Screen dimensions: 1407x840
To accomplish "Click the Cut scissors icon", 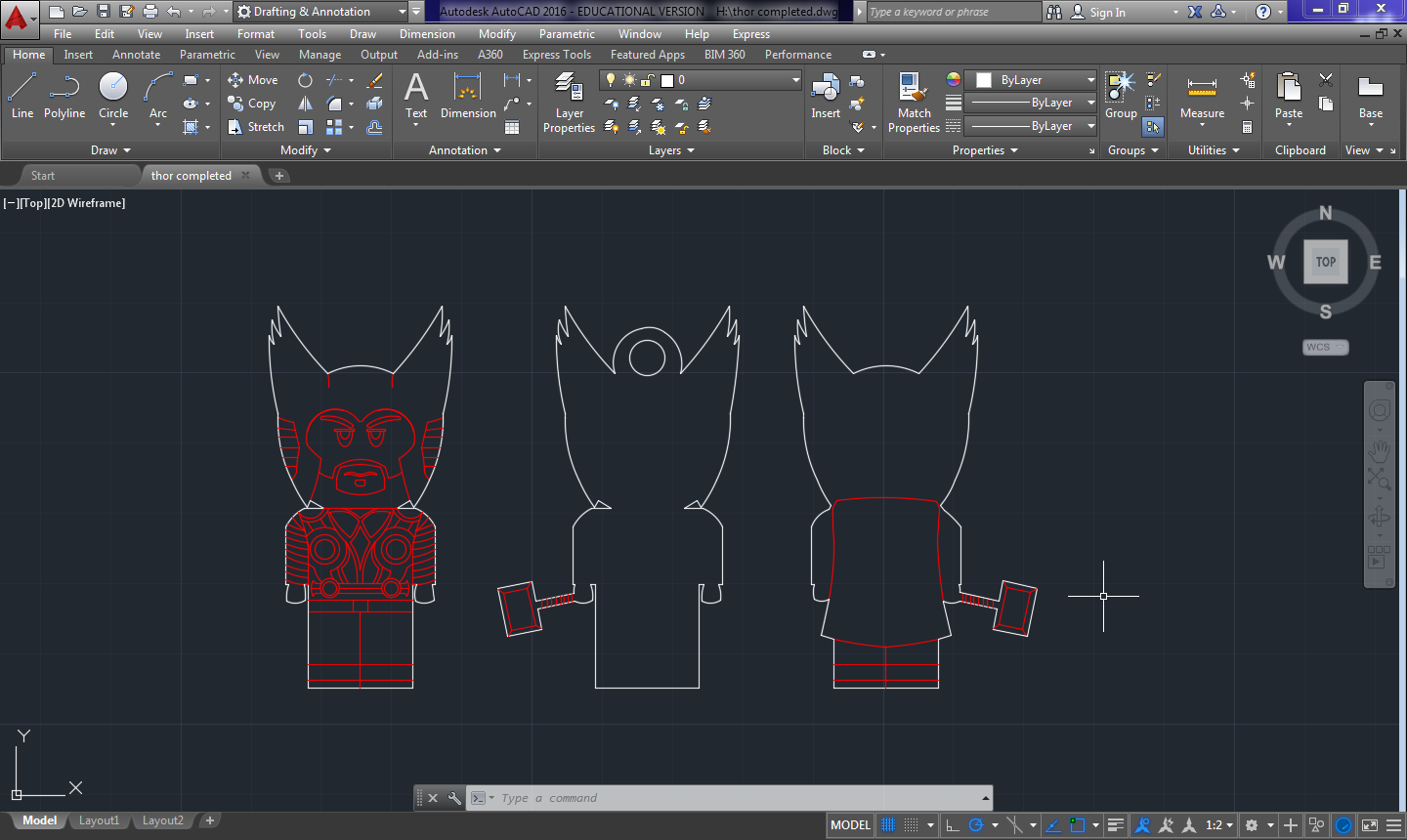I will coord(1326,80).
